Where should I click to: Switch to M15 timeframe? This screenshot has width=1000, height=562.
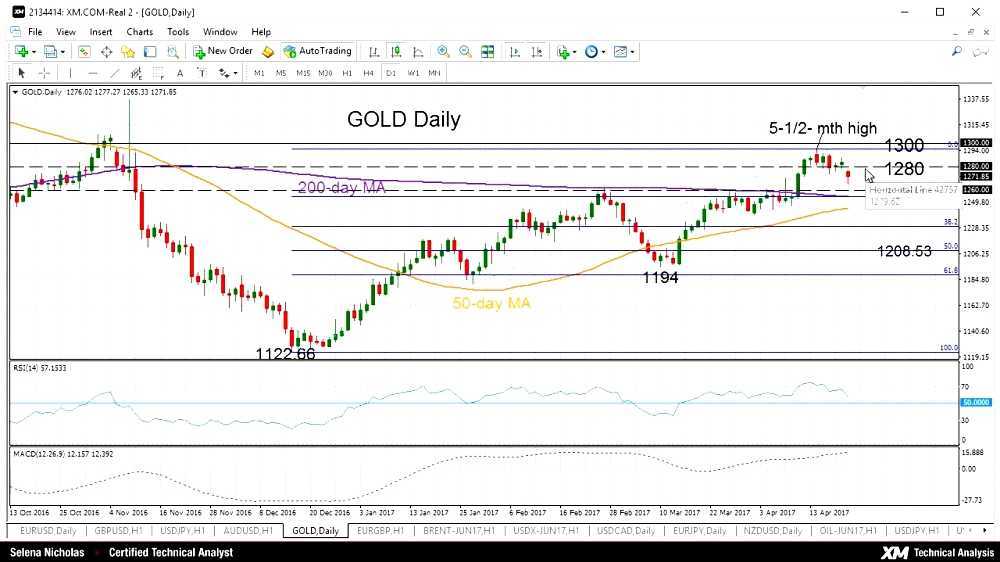point(303,73)
